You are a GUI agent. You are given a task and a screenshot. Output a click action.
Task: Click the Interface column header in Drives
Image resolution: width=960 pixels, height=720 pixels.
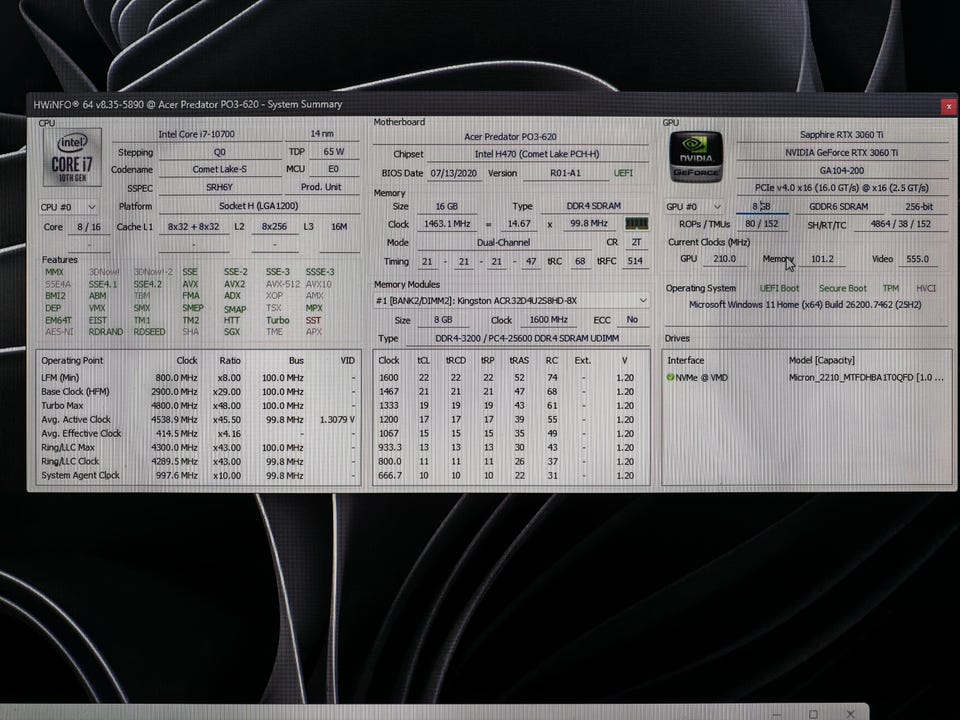pyautogui.click(x=686, y=360)
